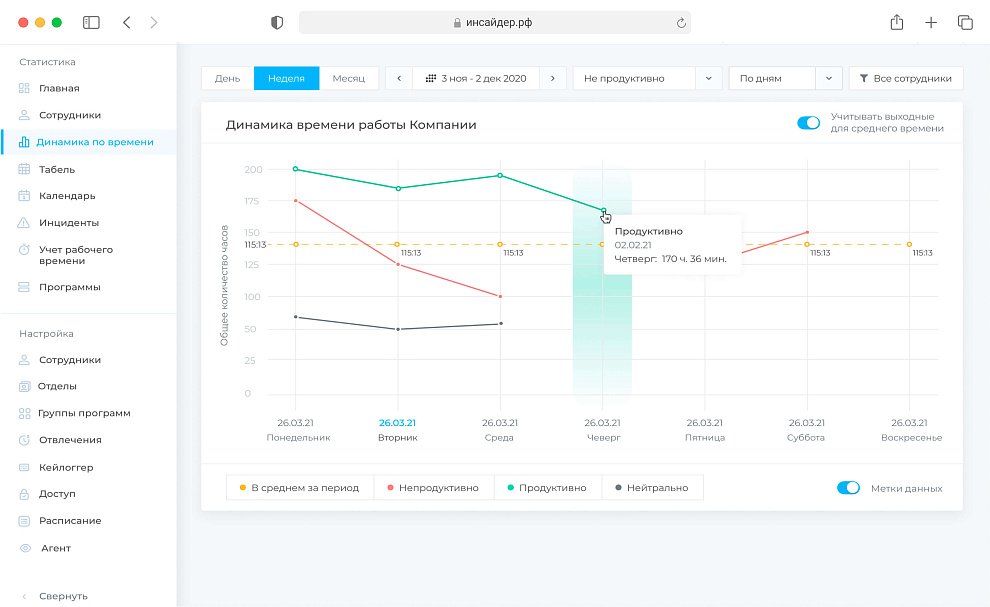
Task: Click the Инциденты warning triangle icon
Action: [24, 223]
